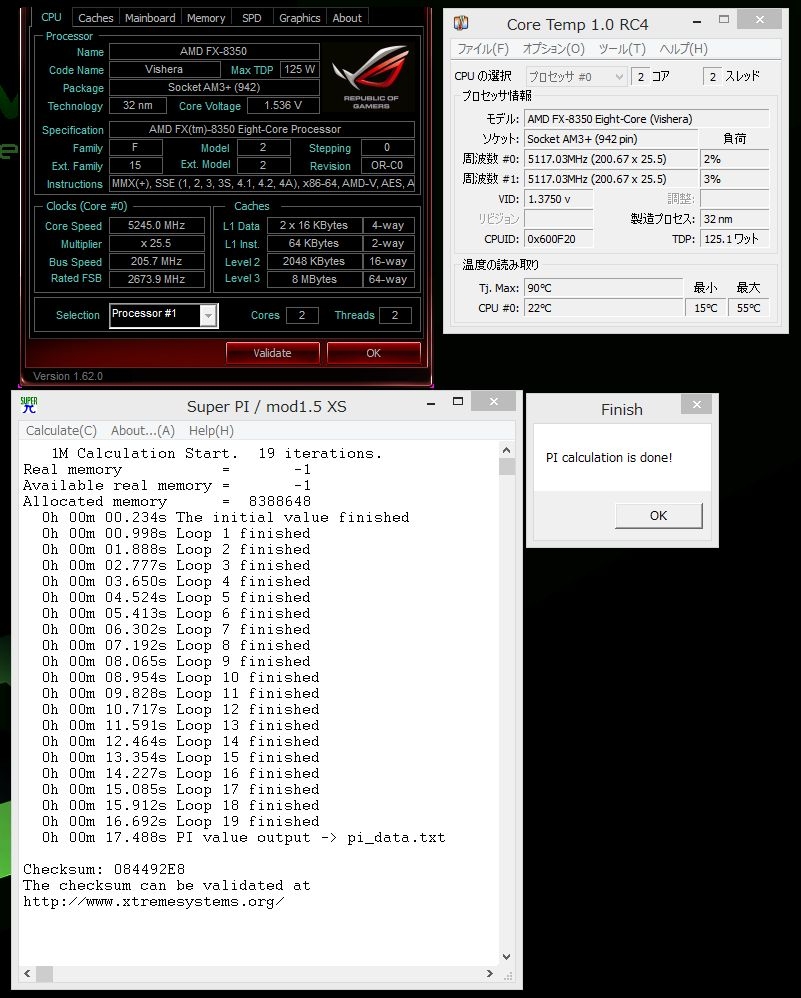
Task: Click the Rated FSB 2673.9 MHz value
Action: (157, 279)
